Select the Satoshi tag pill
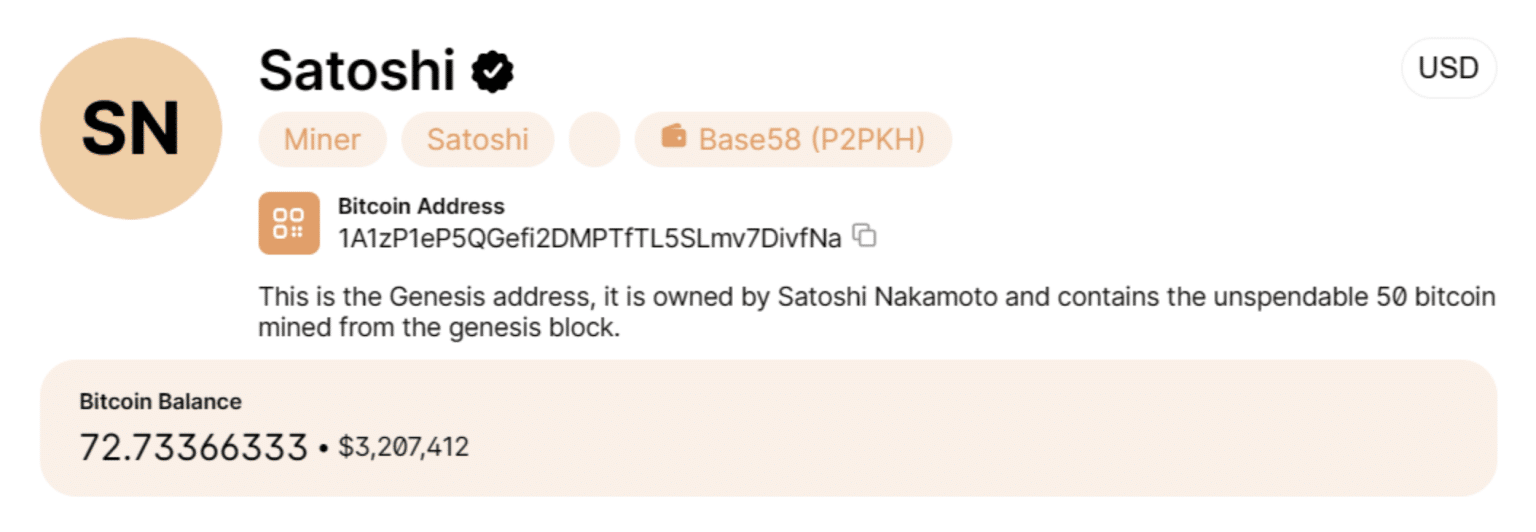Viewport: 1536px width, 532px height. point(478,139)
